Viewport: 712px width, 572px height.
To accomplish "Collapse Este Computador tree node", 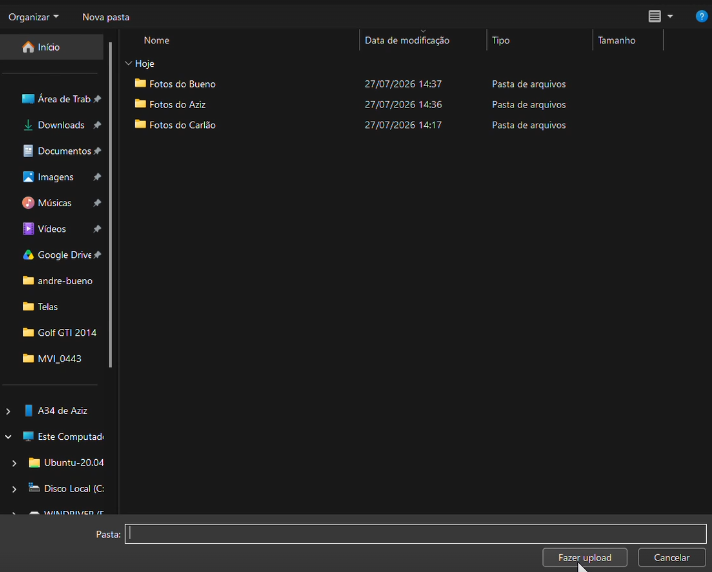I will pyautogui.click(x=8, y=437).
